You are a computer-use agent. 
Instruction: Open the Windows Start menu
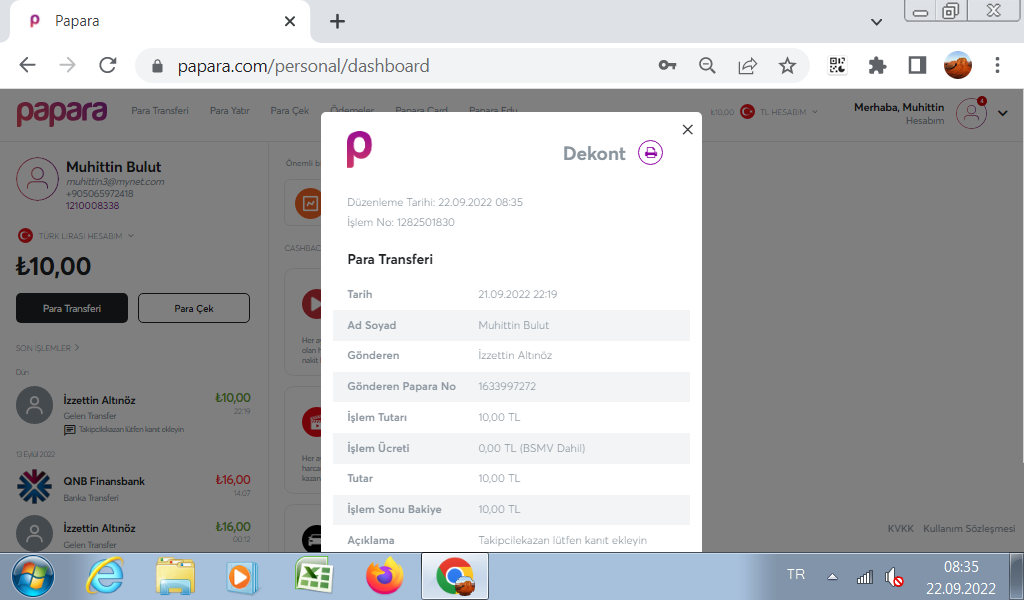tap(33, 577)
